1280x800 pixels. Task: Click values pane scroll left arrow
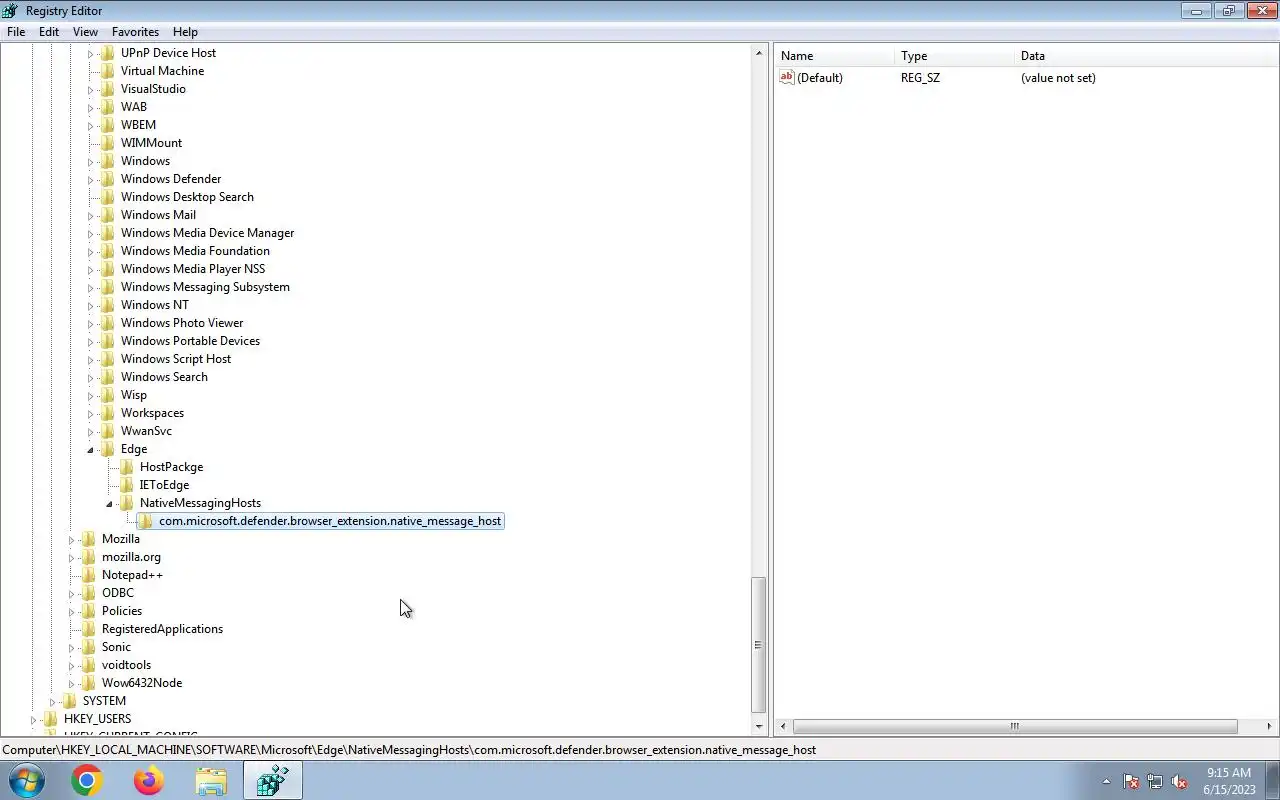[x=783, y=727]
